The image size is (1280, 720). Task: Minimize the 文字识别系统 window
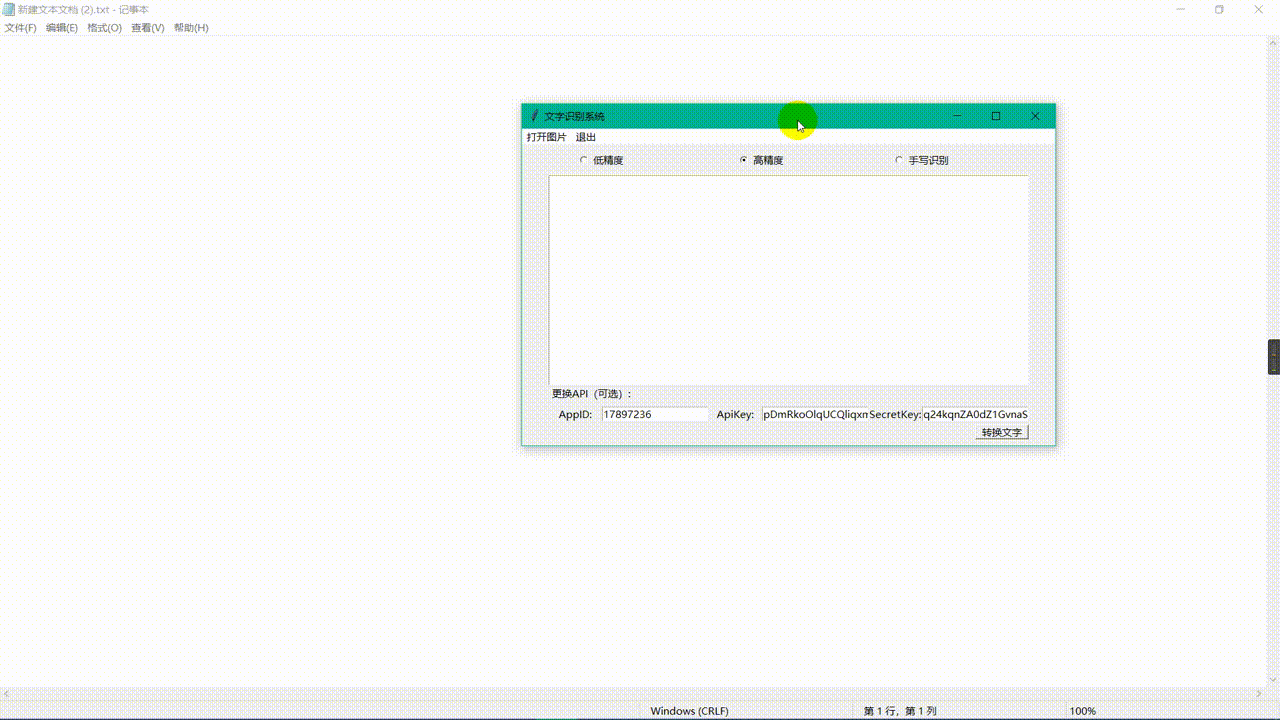pyautogui.click(x=957, y=116)
